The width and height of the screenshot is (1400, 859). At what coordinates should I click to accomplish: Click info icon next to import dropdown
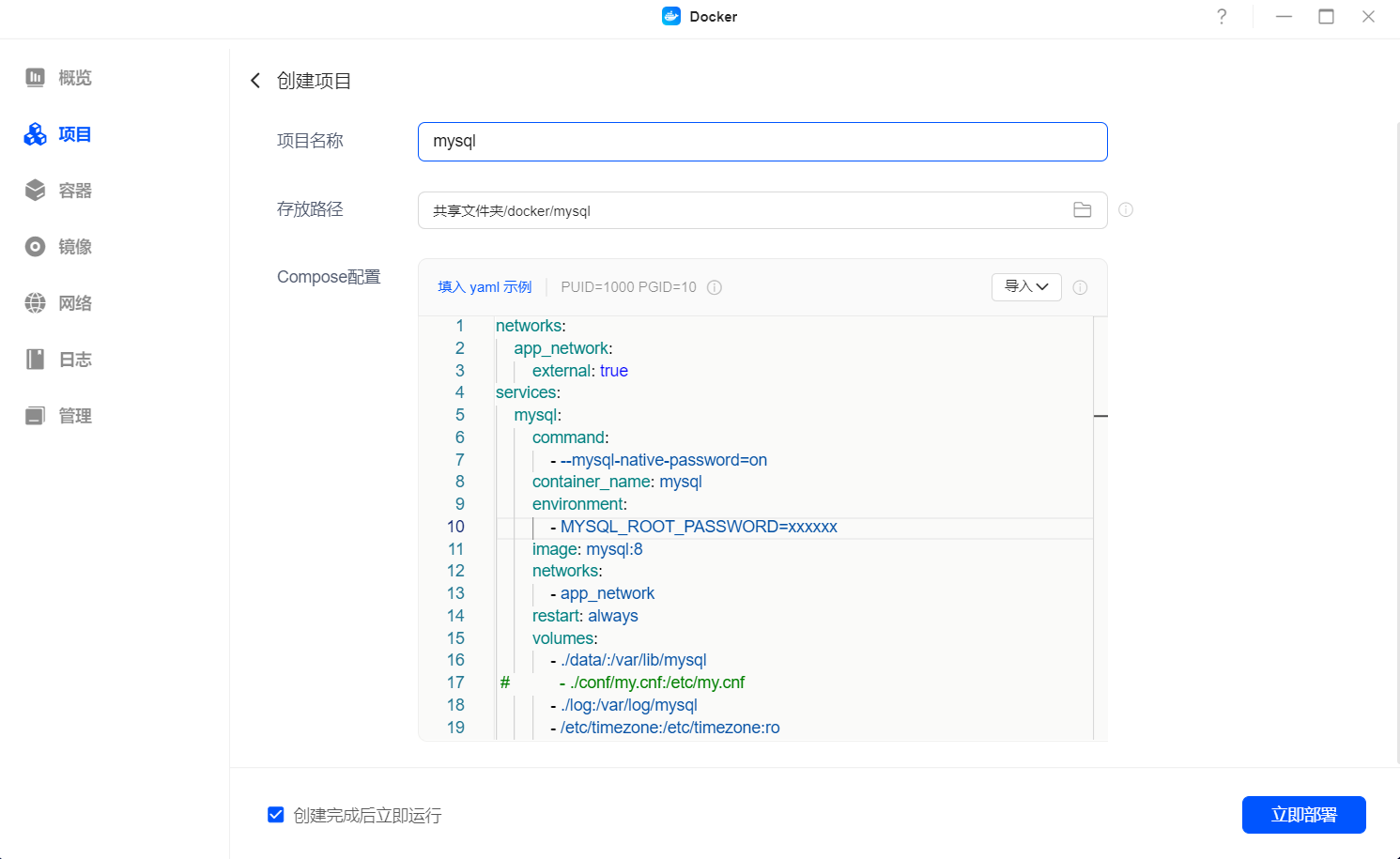pos(1080,287)
